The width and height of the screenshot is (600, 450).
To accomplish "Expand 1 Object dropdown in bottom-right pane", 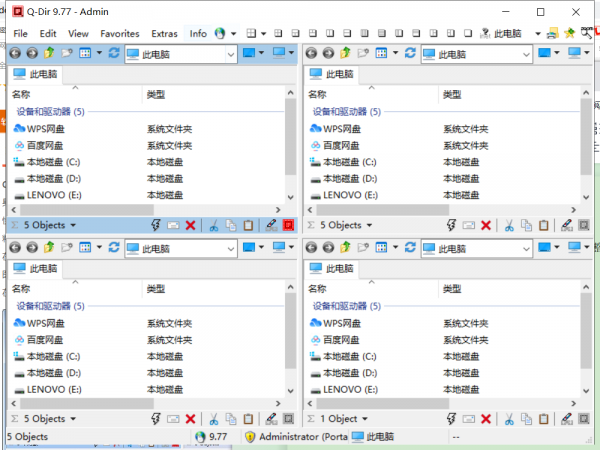I will coord(365,419).
